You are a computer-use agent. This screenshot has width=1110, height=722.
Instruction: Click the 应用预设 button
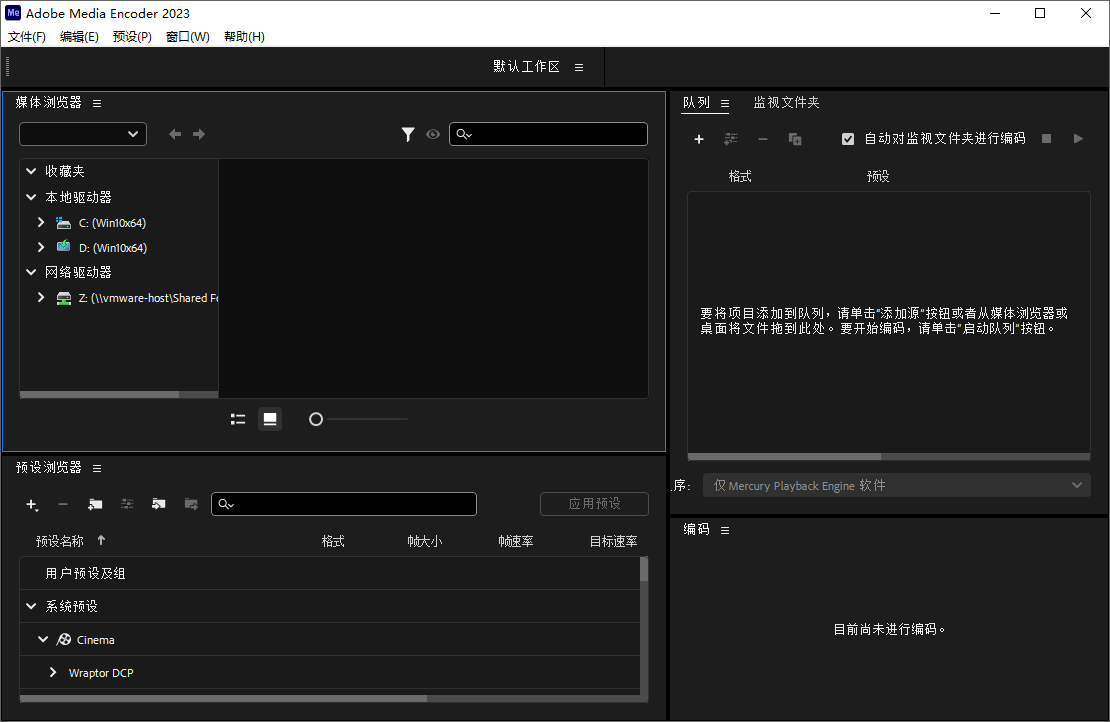pyautogui.click(x=594, y=504)
